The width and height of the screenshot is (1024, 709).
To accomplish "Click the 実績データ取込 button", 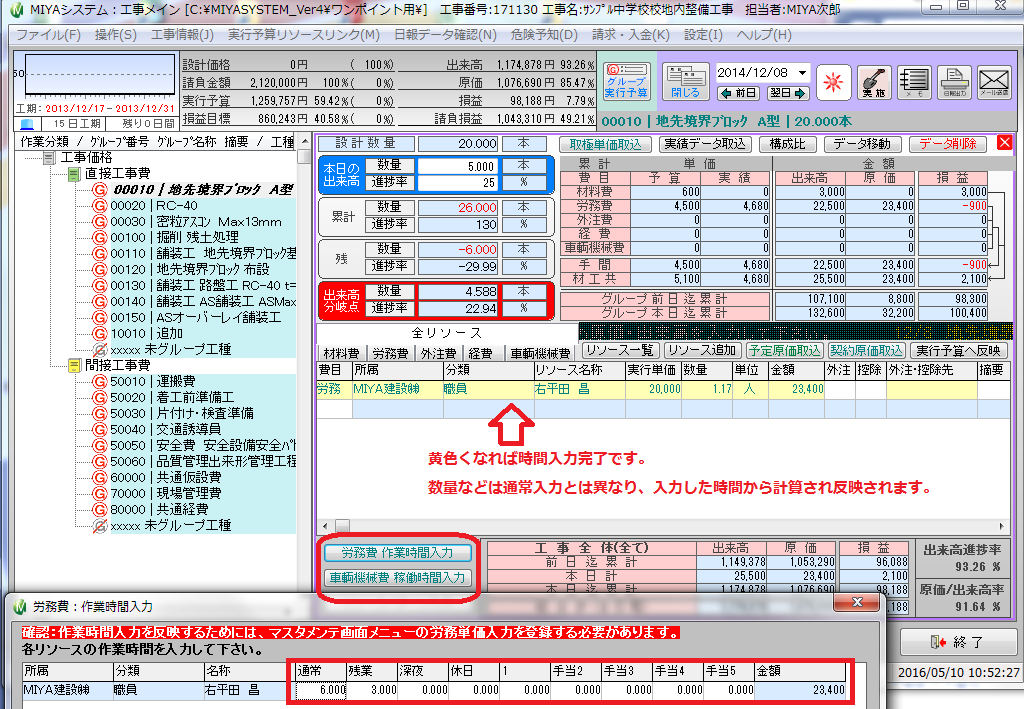I will coord(705,144).
